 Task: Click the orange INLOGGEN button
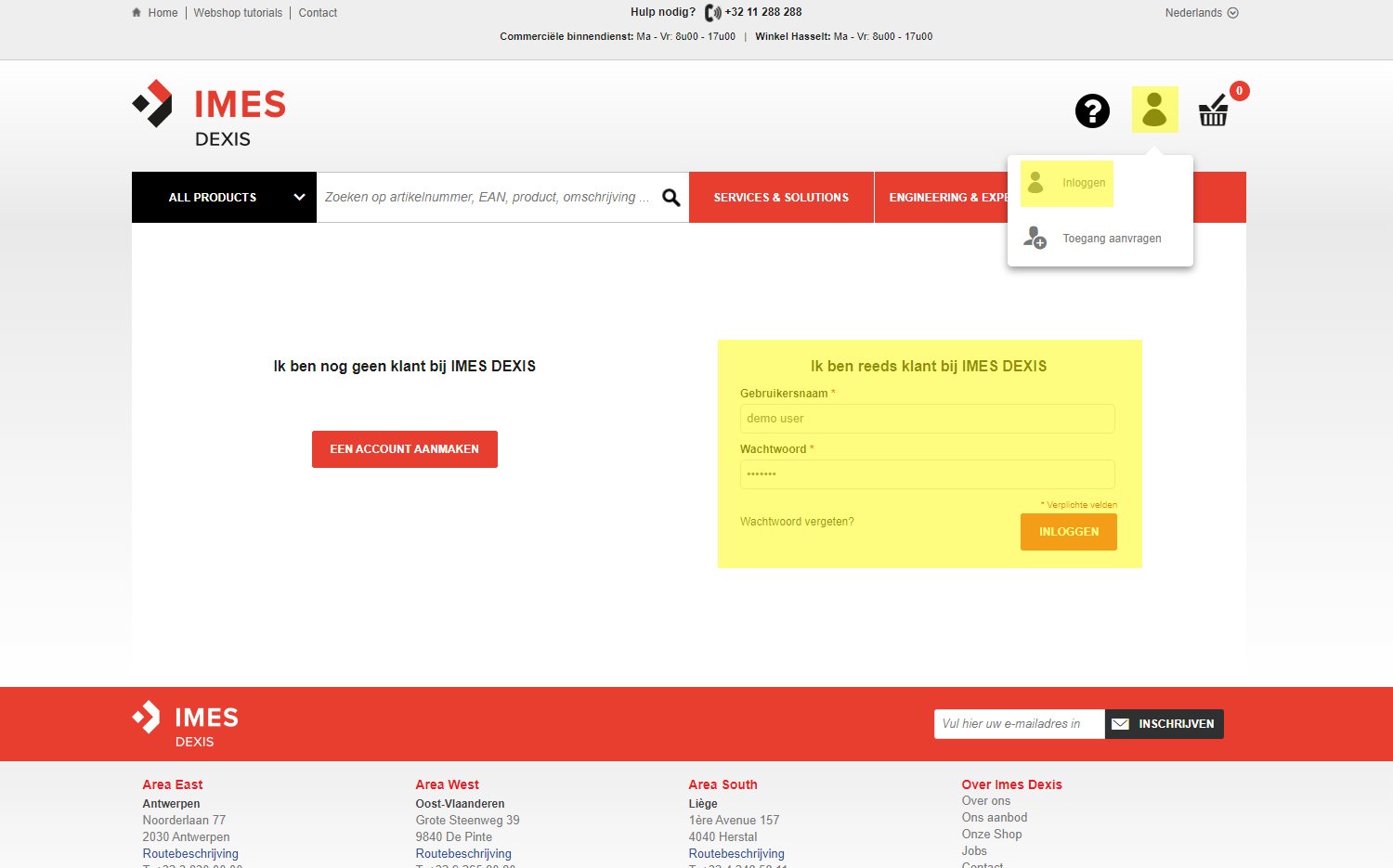(x=1069, y=532)
